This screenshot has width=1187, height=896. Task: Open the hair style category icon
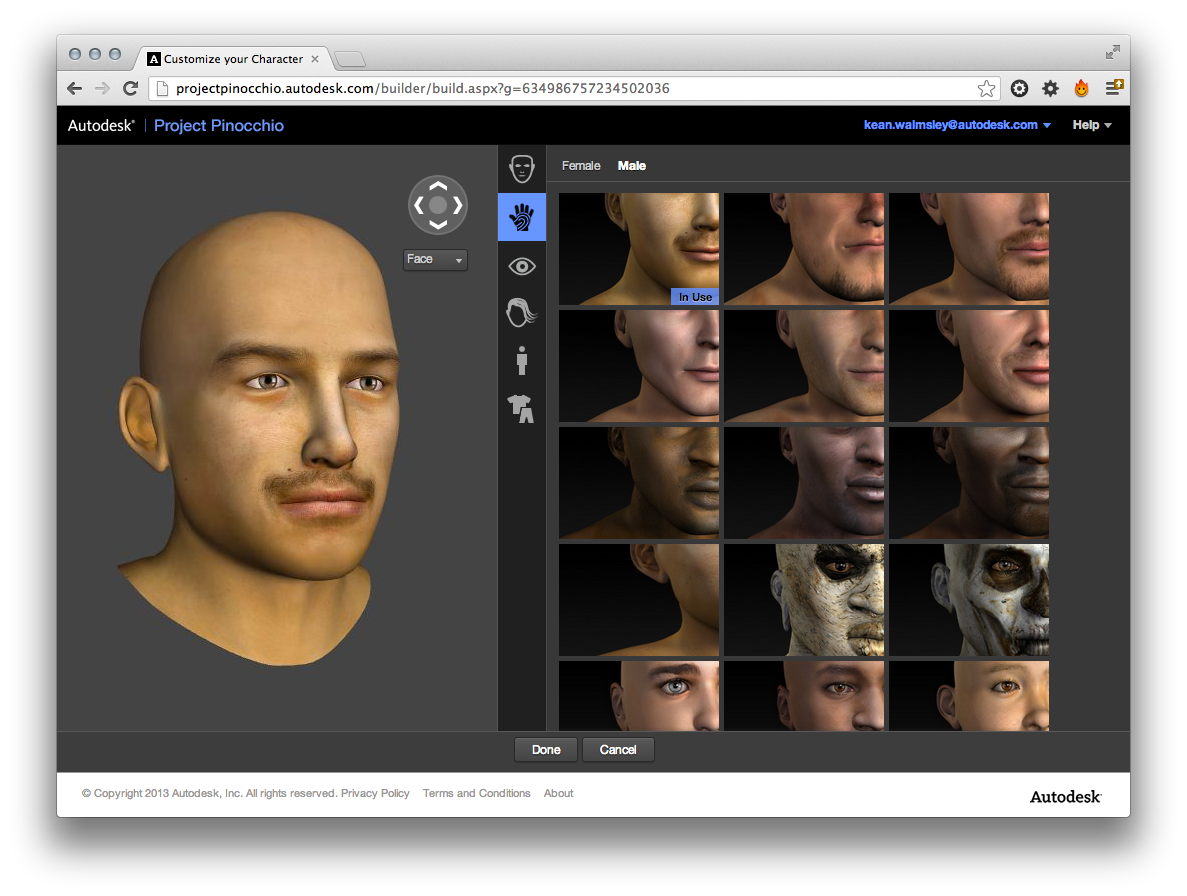coord(521,313)
